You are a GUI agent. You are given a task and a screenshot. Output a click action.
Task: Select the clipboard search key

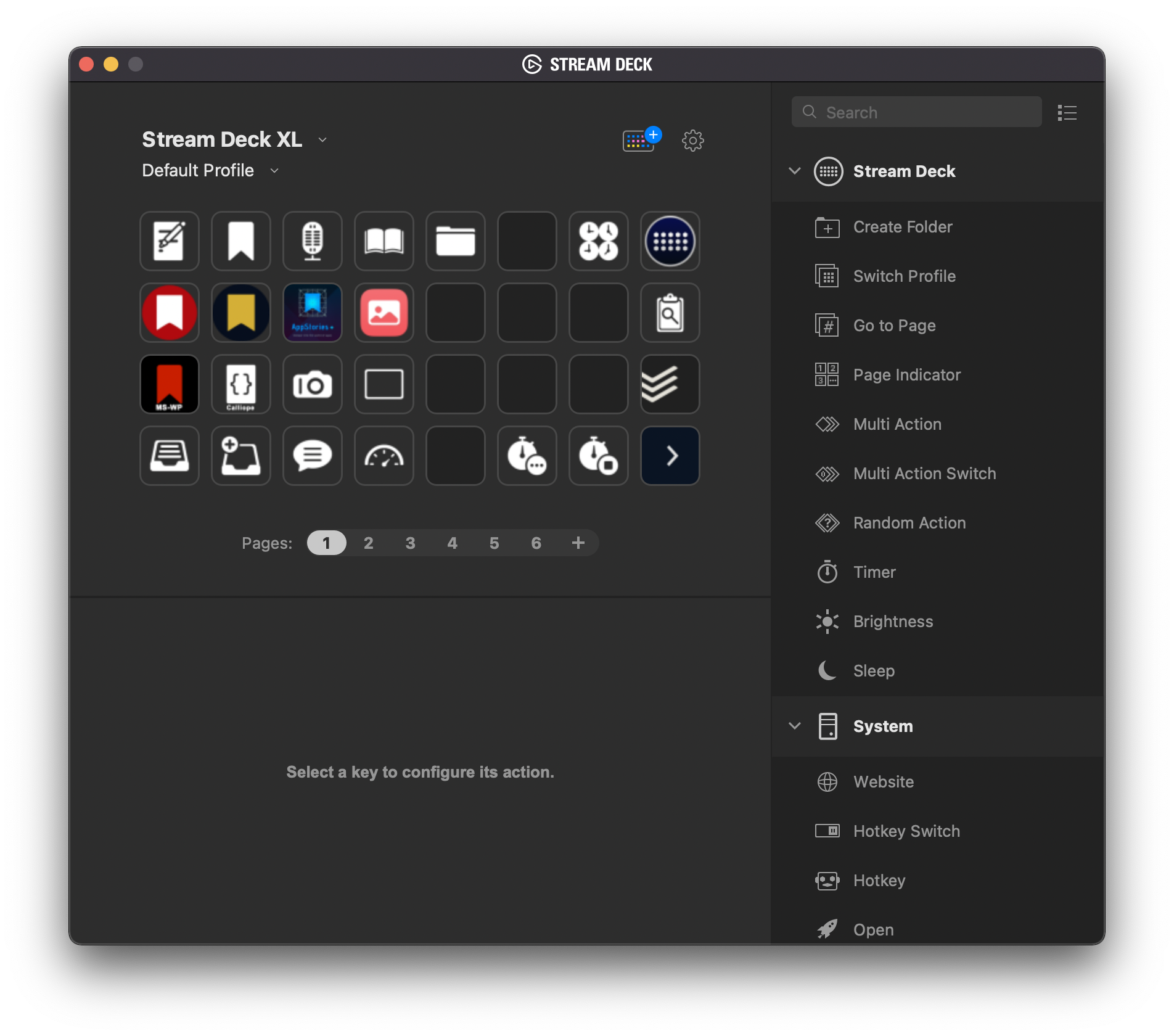(x=670, y=313)
